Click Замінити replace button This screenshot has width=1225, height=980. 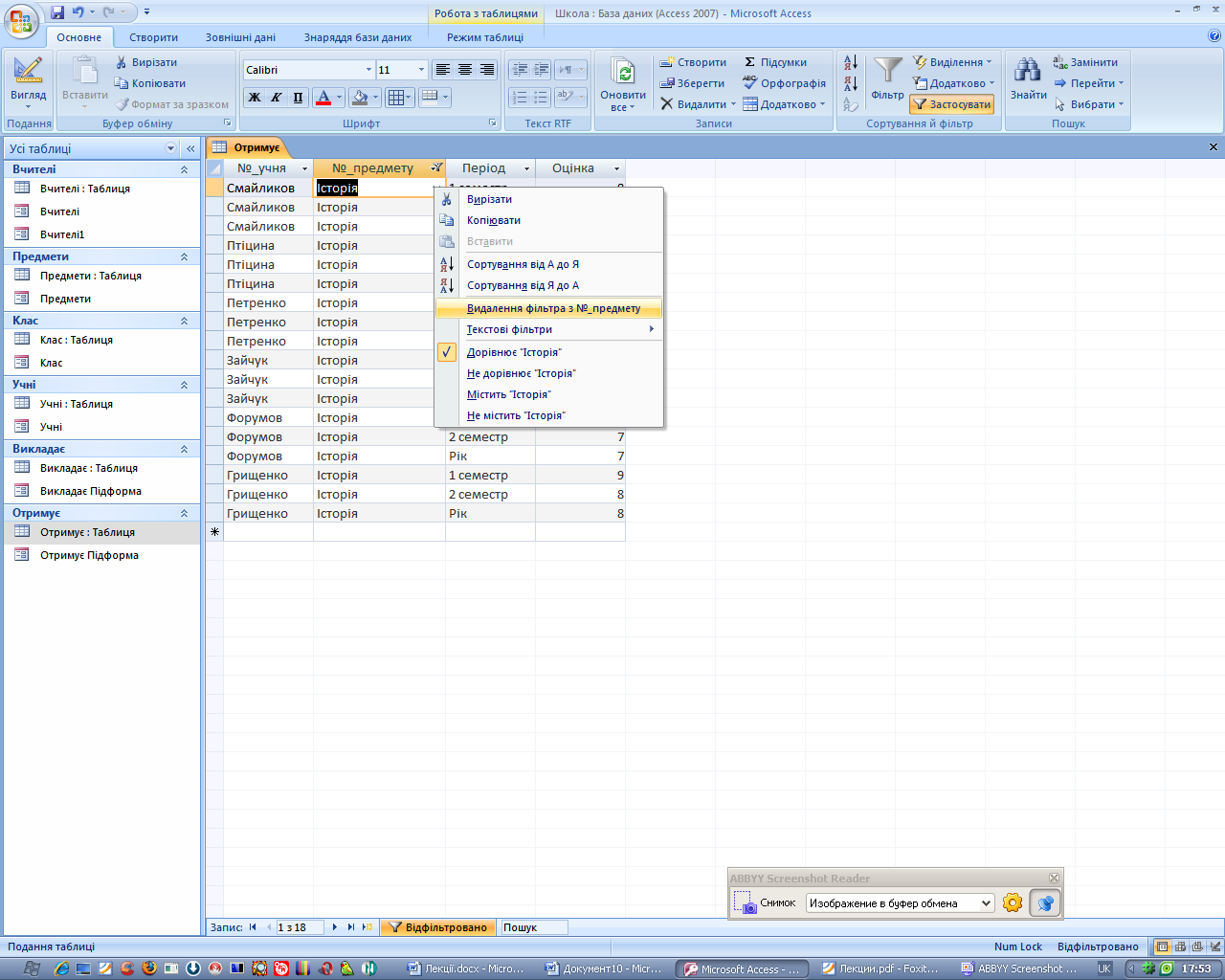click(x=1085, y=62)
